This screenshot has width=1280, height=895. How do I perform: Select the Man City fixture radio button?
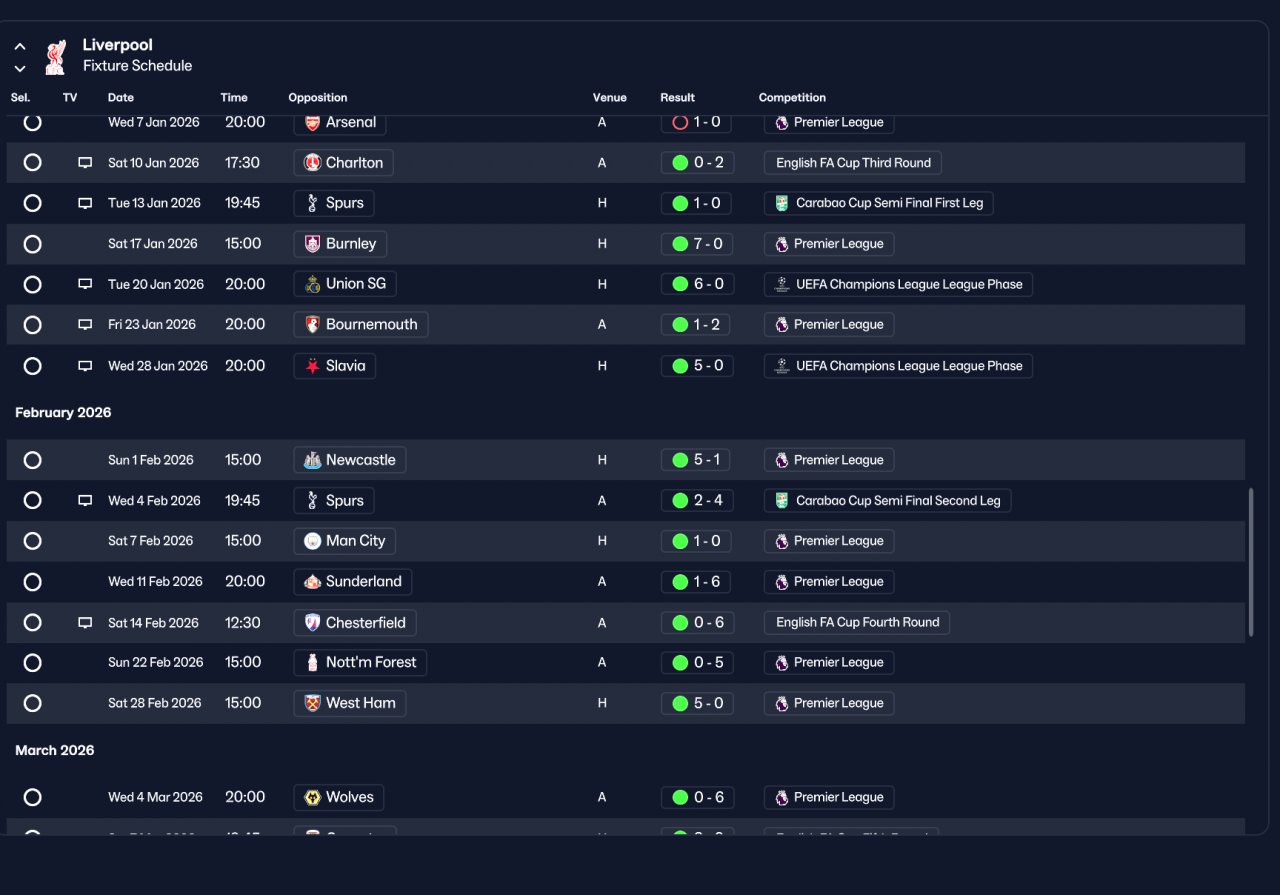tap(32, 541)
